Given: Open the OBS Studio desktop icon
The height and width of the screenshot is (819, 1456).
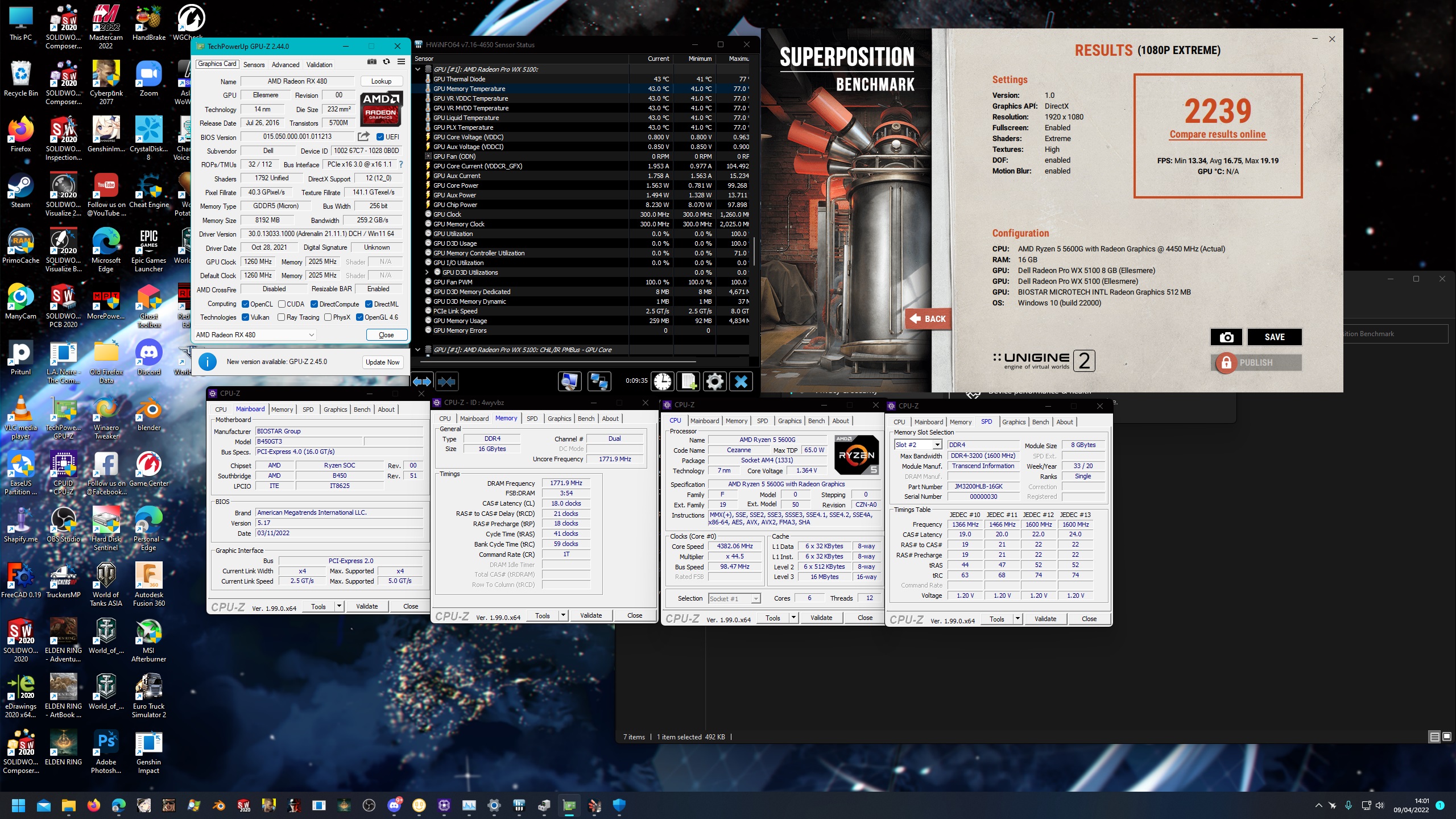Looking at the screenshot, I should 63,525.
